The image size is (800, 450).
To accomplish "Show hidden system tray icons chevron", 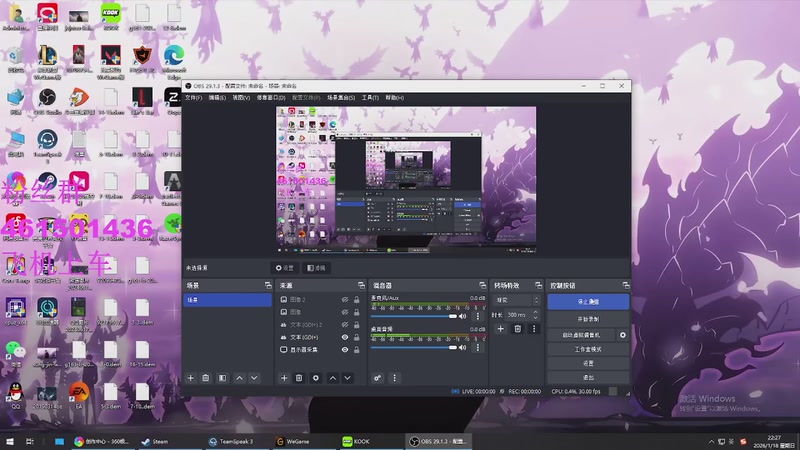I will 711,442.
